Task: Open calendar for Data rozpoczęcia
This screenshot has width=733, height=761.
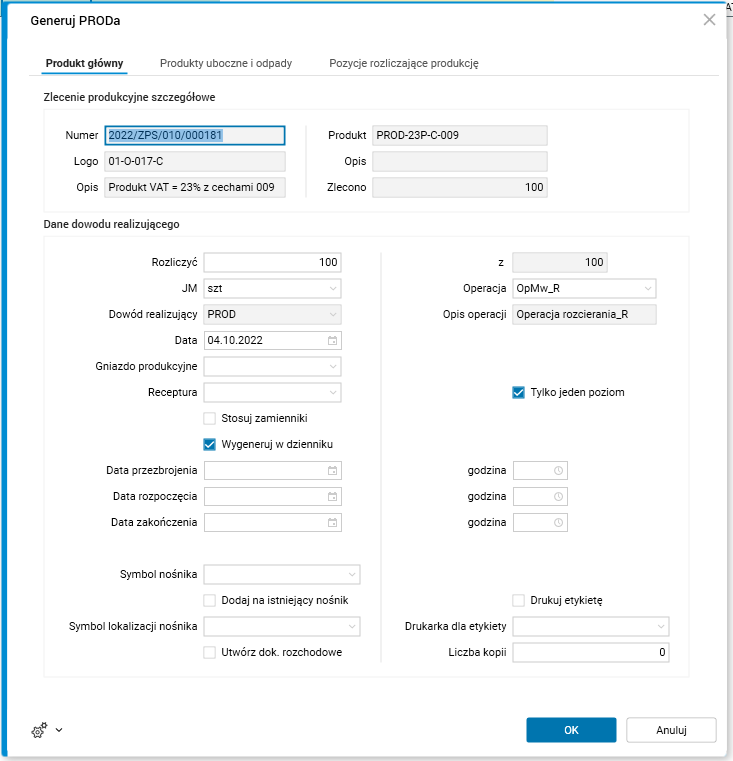Action: click(x=333, y=496)
